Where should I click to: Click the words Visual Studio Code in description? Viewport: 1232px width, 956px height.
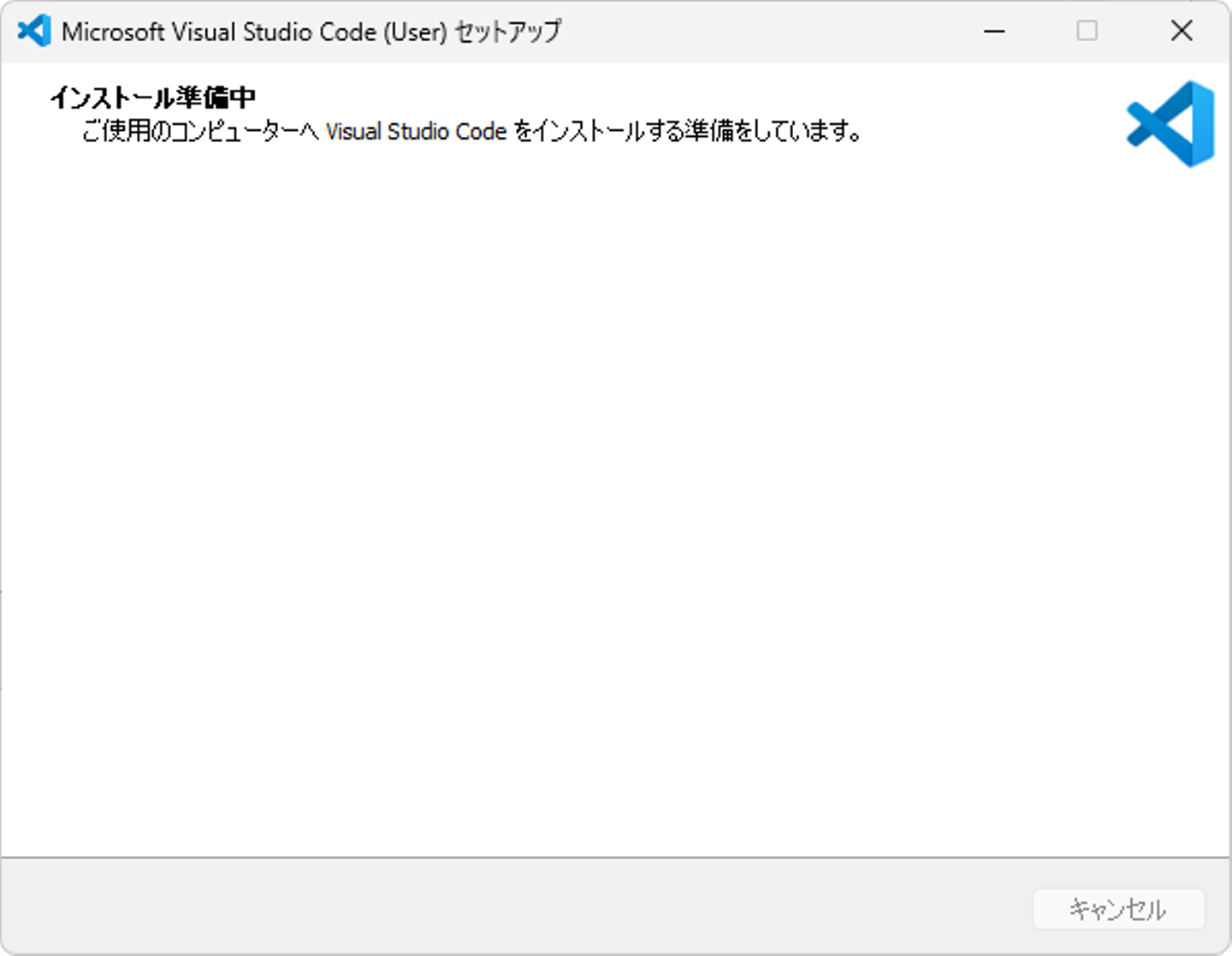point(416,132)
